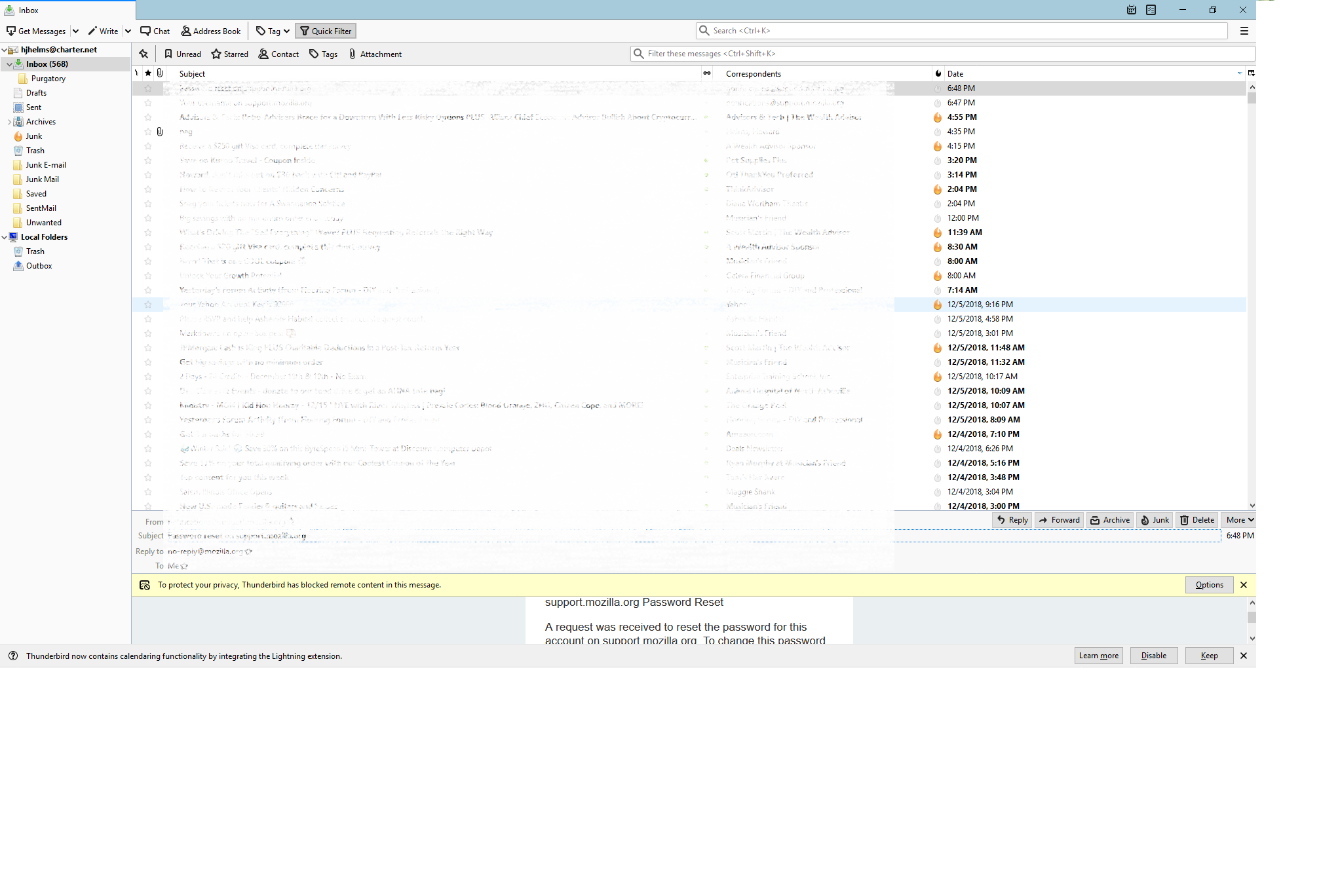The height and width of the screenshot is (896, 1321).
Task: Click the Chat toolbar button
Action: pos(155,31)
